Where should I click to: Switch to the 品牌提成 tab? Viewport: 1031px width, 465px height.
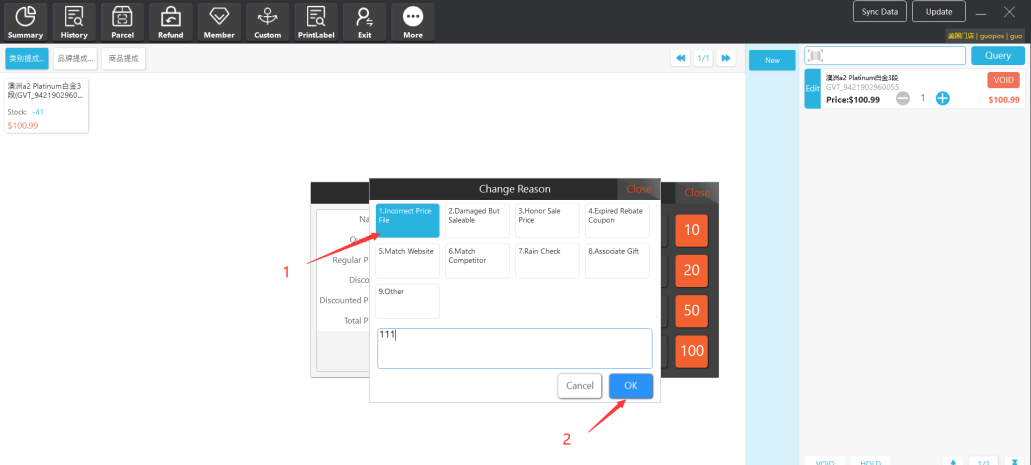point(75,59)
